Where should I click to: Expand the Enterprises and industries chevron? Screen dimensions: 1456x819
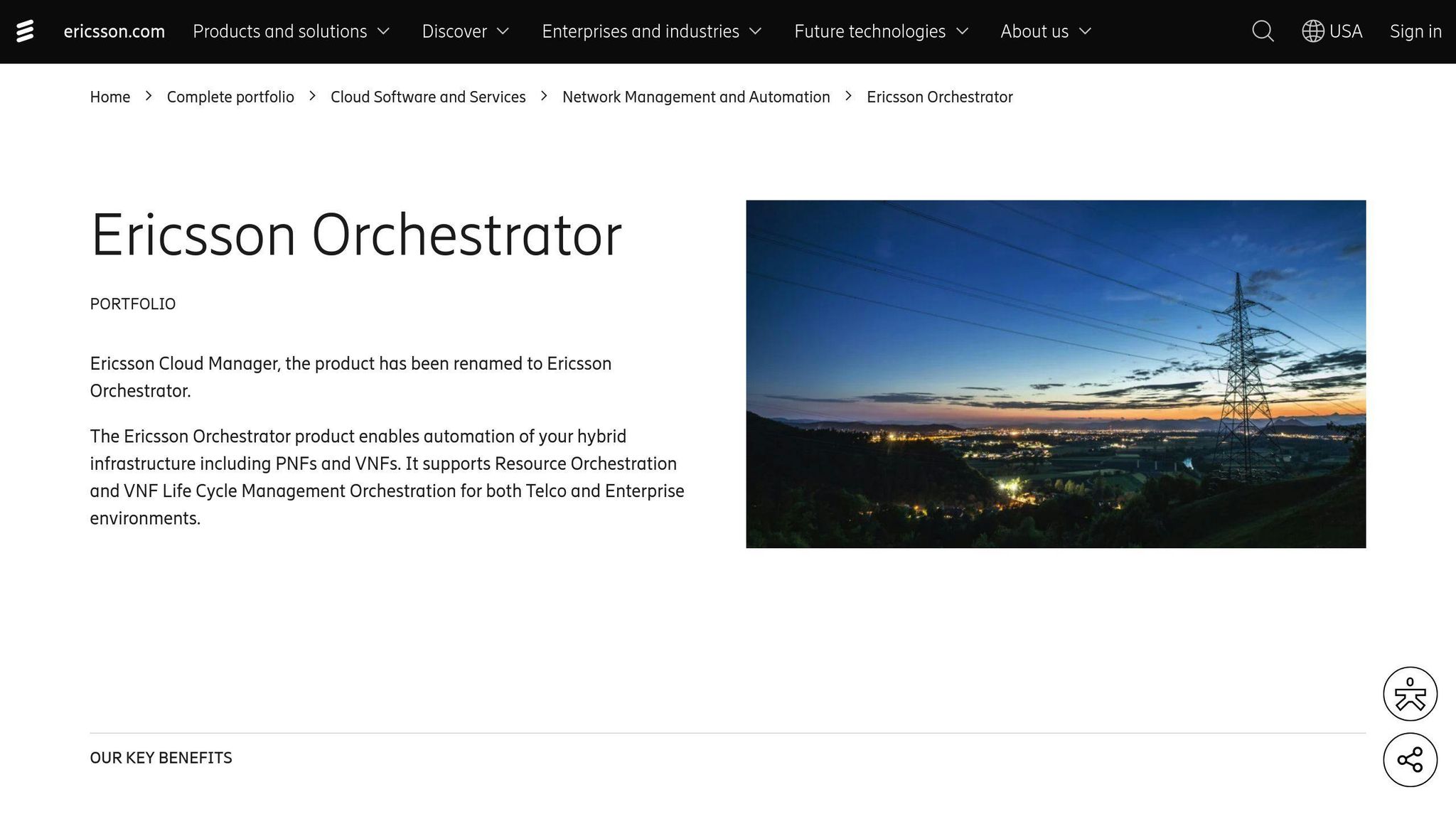point(756,31)
